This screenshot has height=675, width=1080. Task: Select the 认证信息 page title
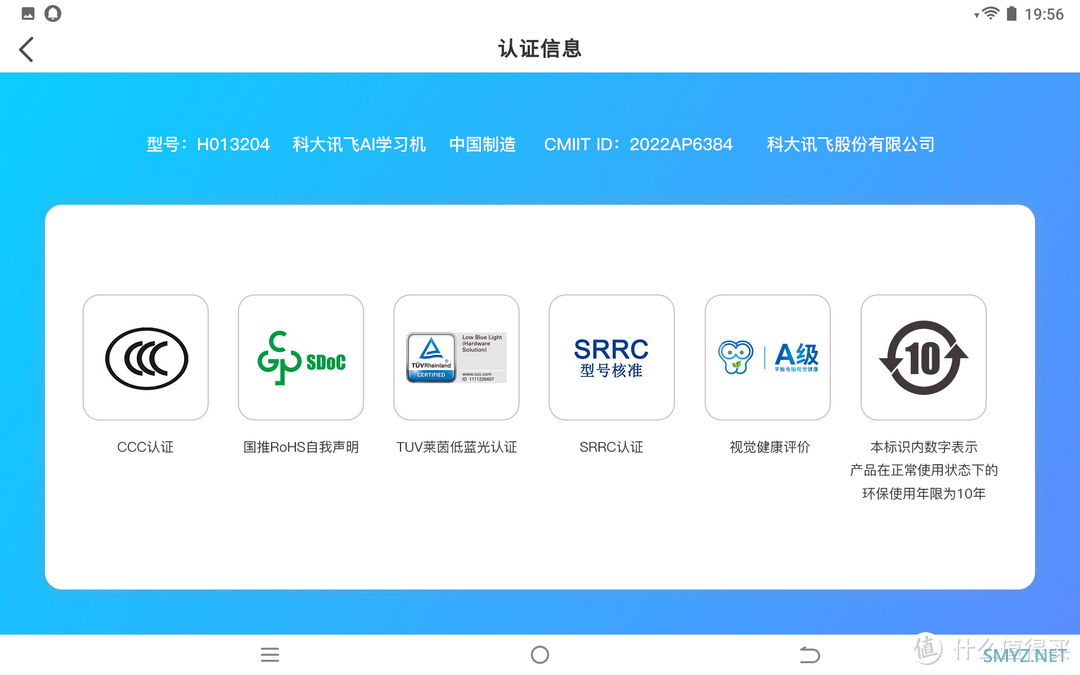pos(540,49)
